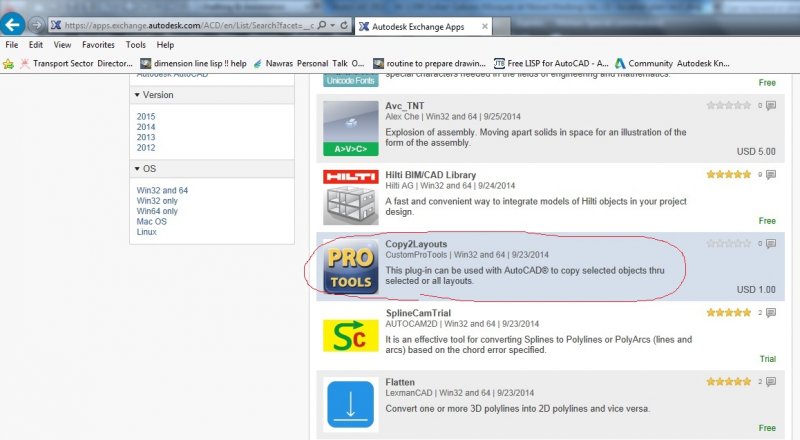Open the SplineCamTrial app title
The height and width of the screenshot is (440, 800).
click(418, 313)
